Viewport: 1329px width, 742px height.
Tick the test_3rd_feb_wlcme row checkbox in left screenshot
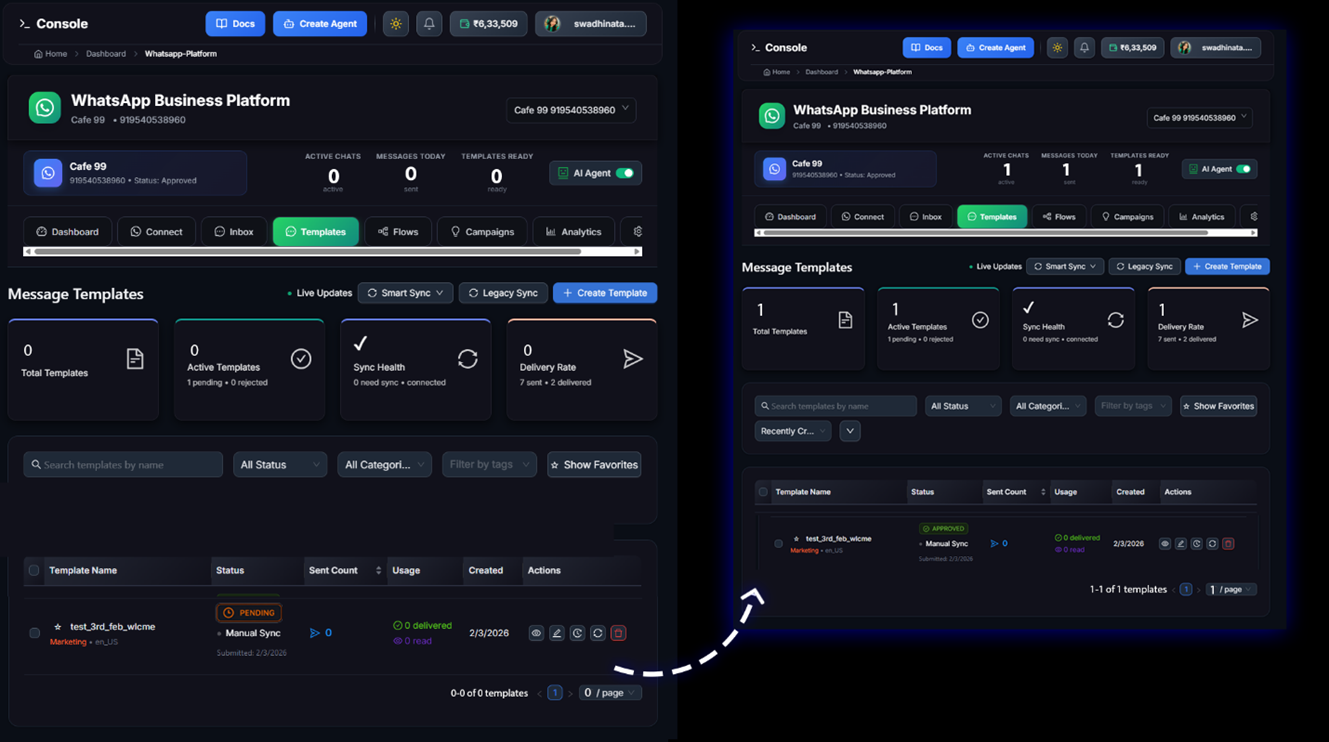point(34,633)
